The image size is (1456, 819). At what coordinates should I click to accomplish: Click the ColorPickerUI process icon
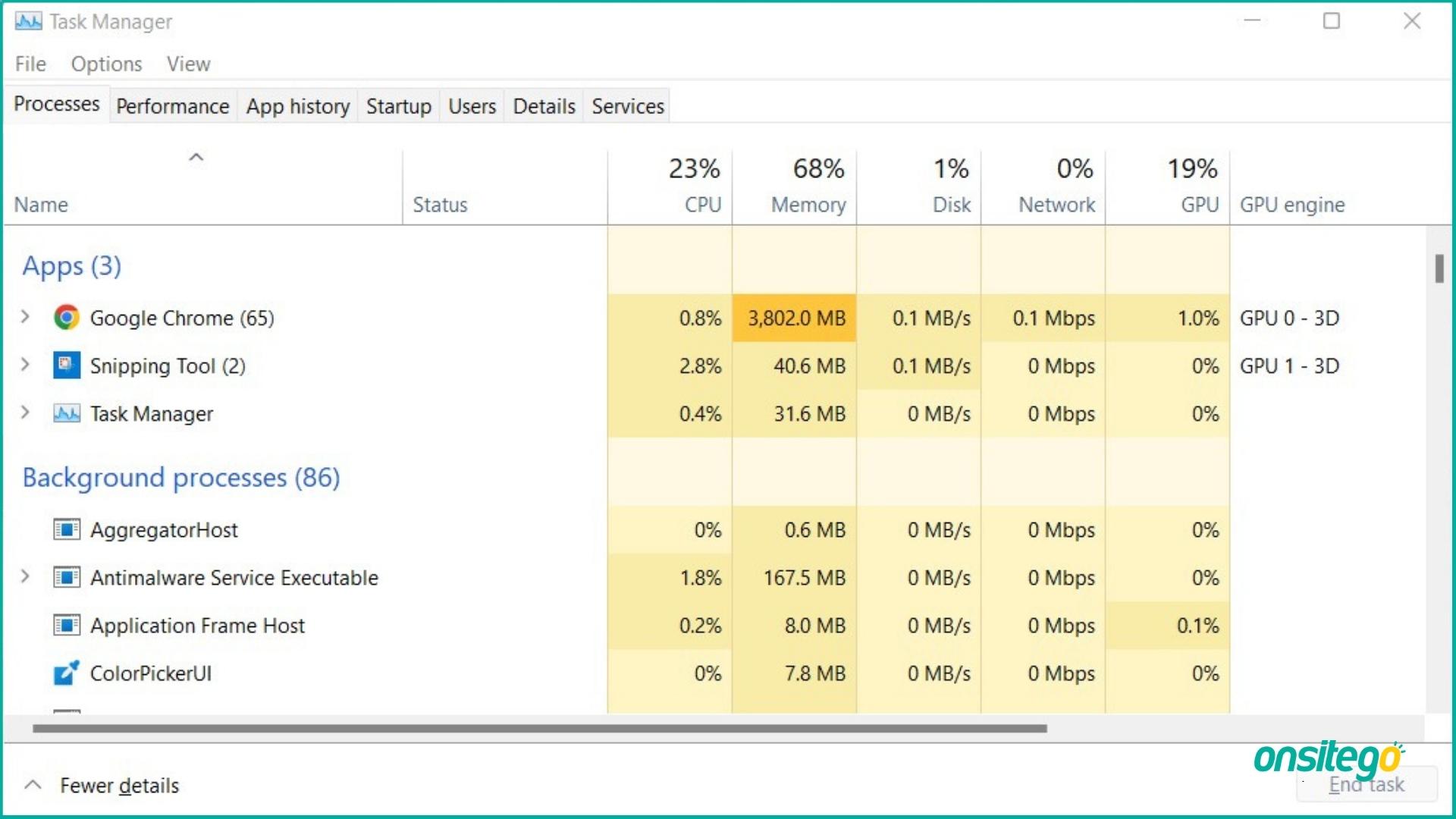tap(67, 673)
